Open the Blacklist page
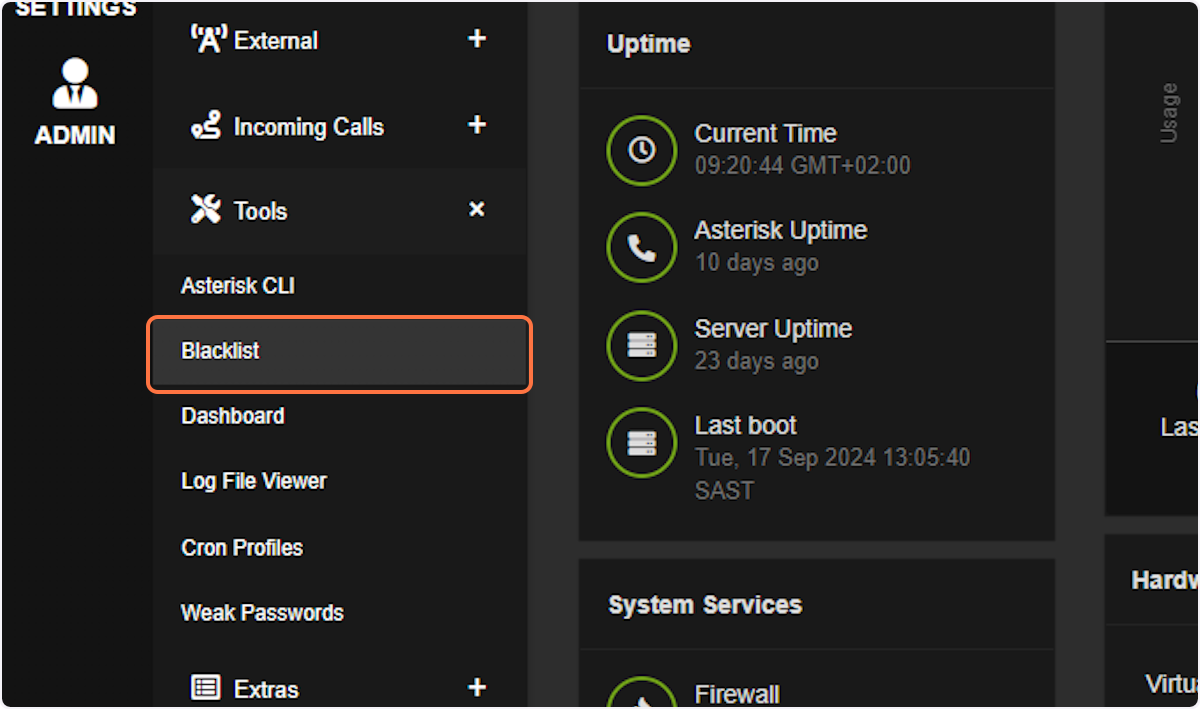Viewport: 1200px width, 709px height. (340, 352)
